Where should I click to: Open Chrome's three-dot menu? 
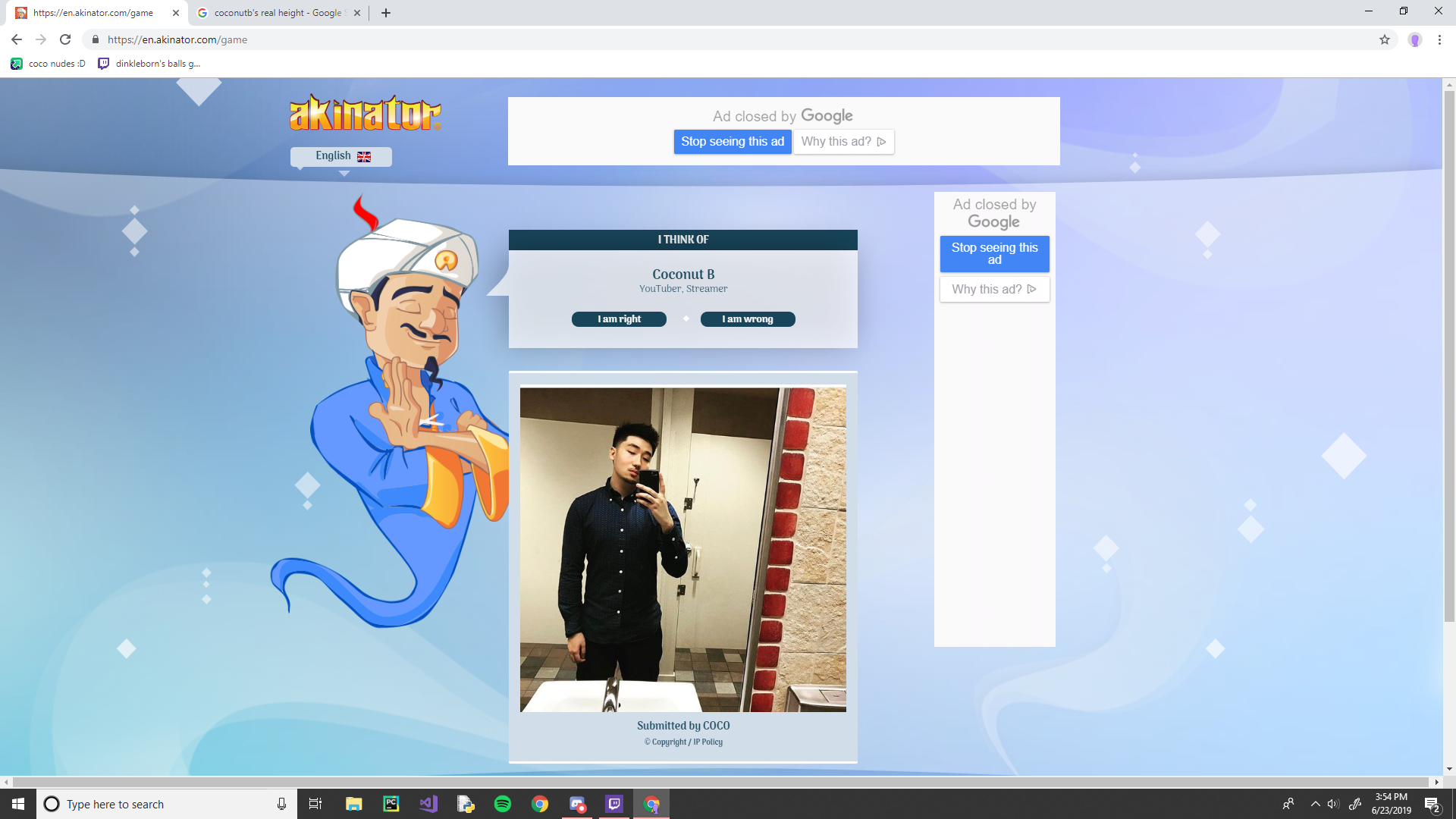coord(1439,39)
